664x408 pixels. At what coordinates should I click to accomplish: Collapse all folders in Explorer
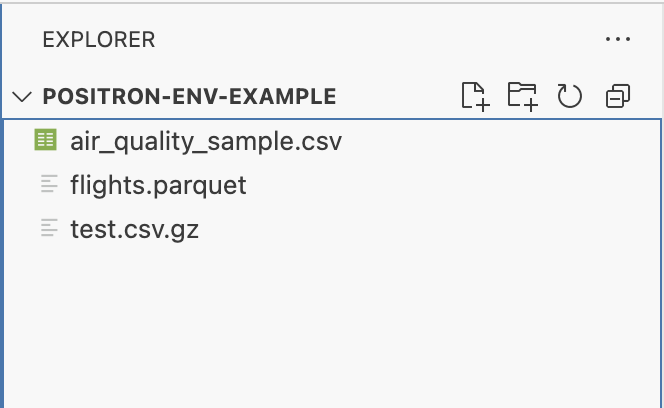point(618,96)
